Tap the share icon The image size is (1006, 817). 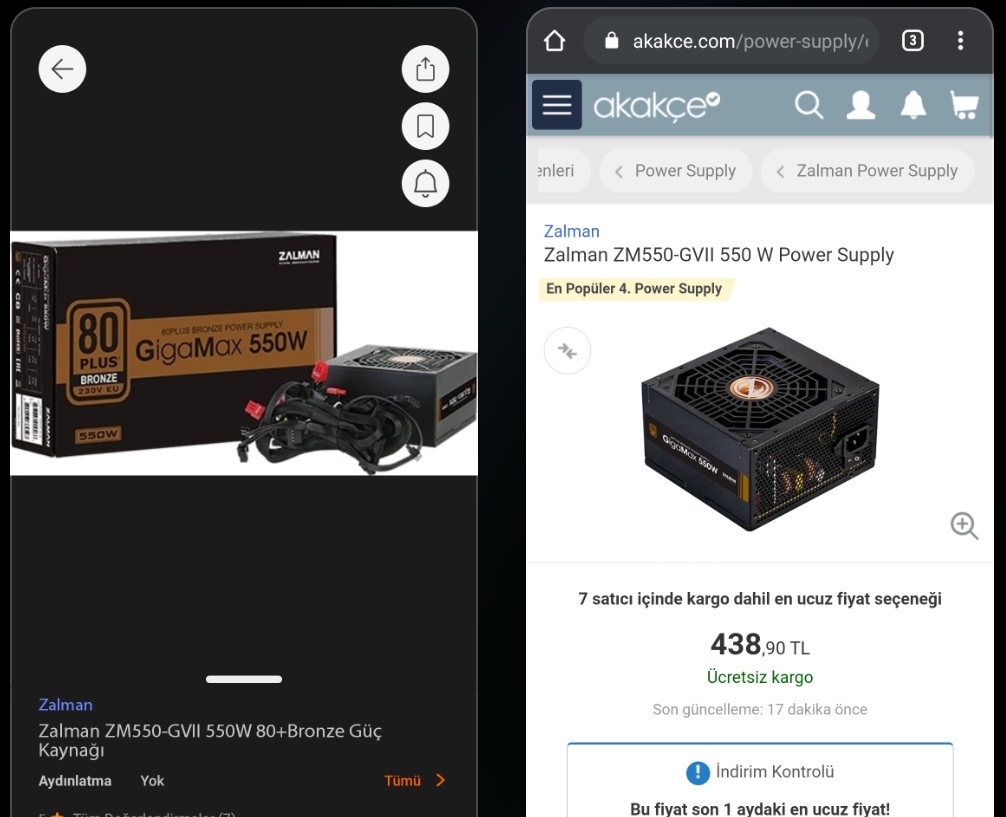(425, 69)
